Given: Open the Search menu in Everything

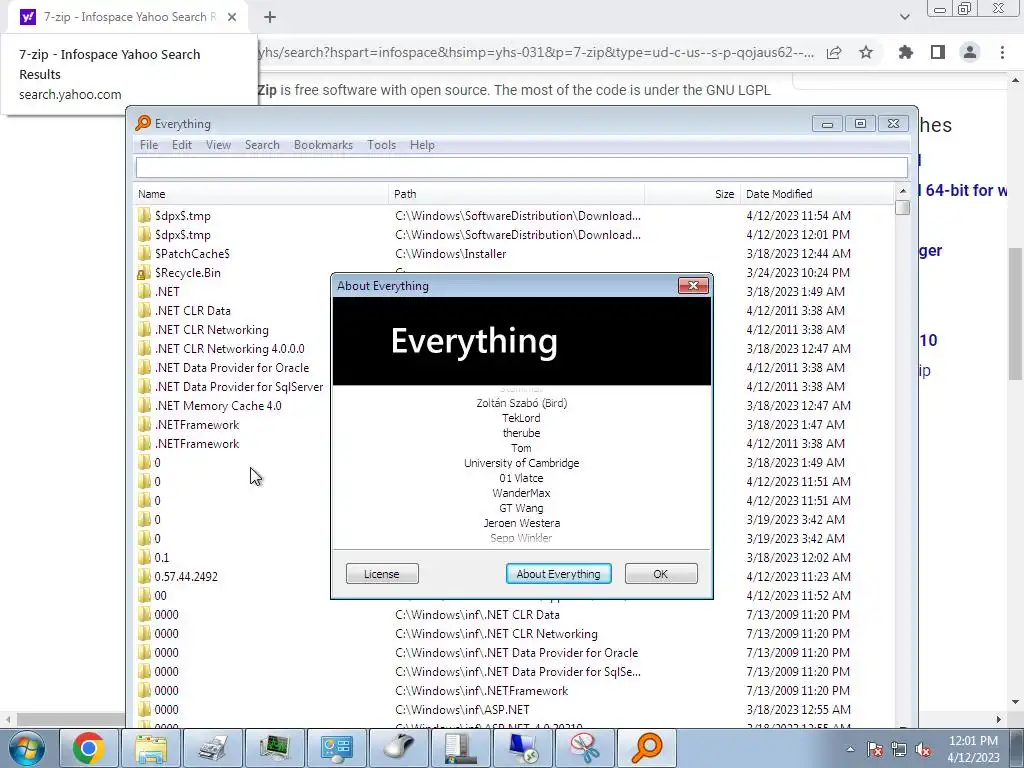Looking at the screenshot, I should pyautogui.click(x=262, y=145).
